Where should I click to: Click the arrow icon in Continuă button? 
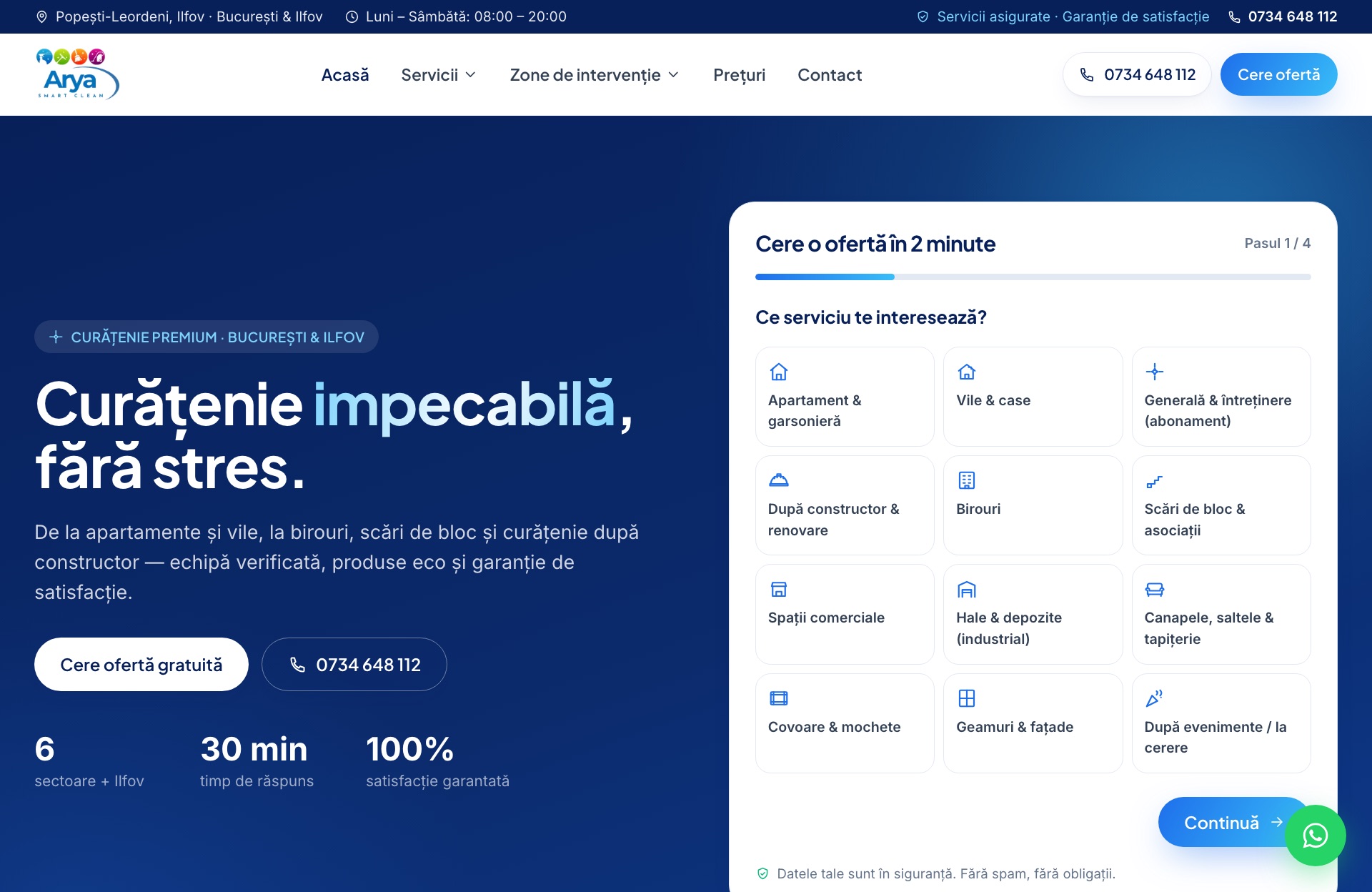(1276, 823)
